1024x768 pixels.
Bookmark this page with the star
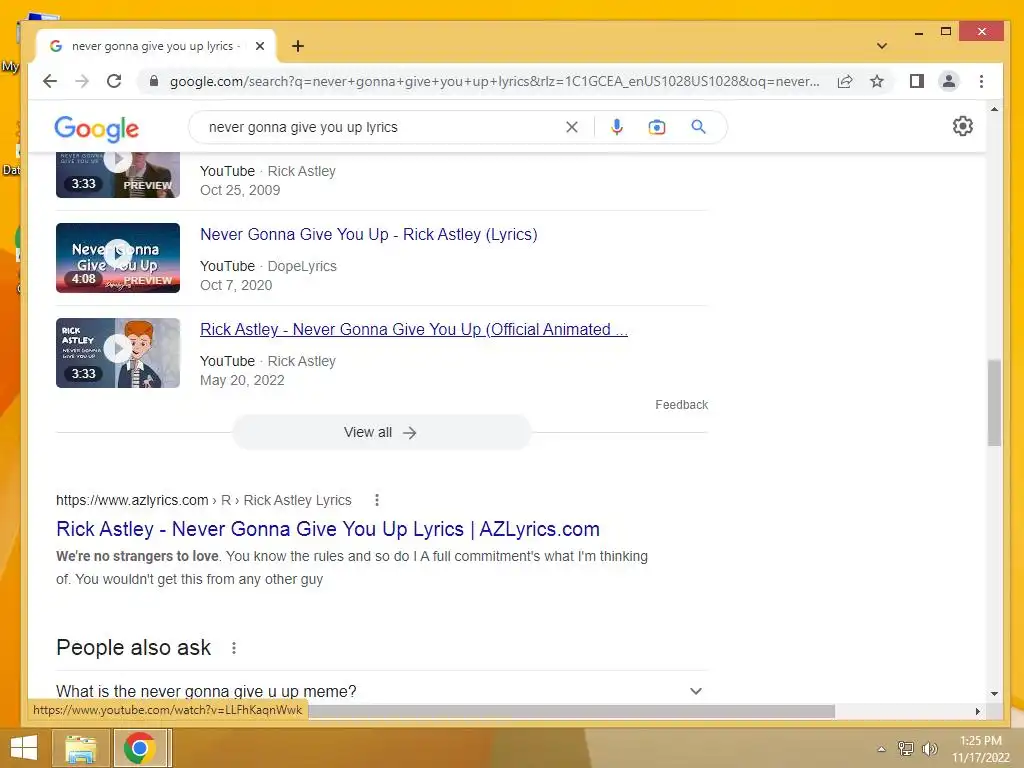point(877,81)
